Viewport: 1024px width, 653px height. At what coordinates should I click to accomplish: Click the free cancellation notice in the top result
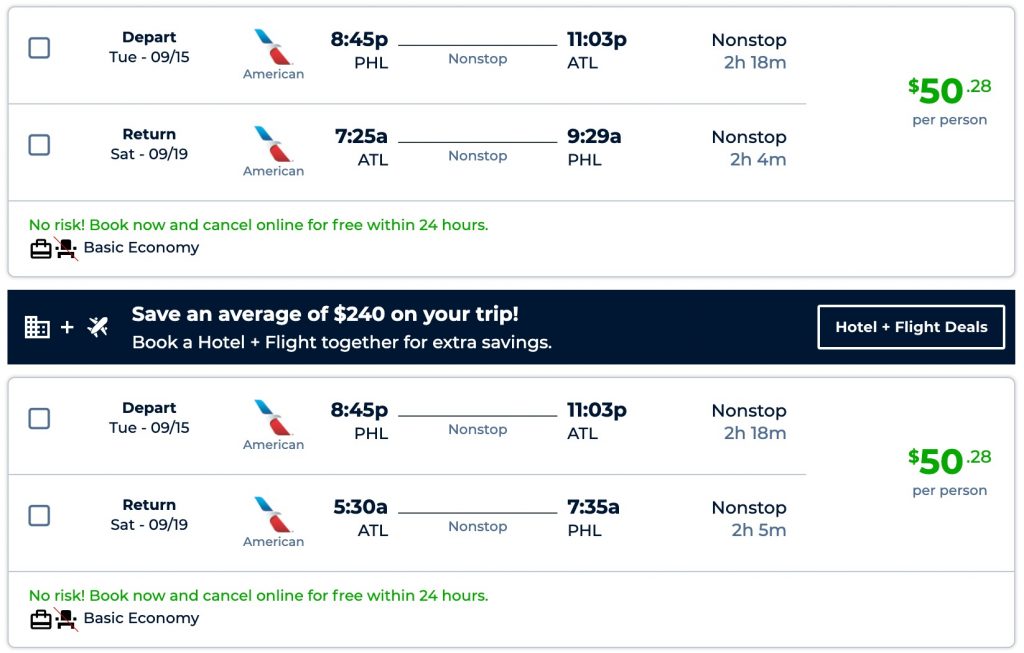click(x=258, y=225)
